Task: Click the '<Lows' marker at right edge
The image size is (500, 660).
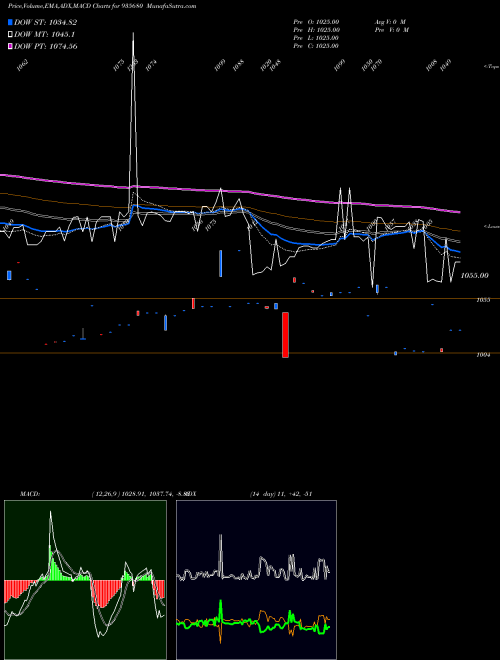Action: [x=491, y=226]
